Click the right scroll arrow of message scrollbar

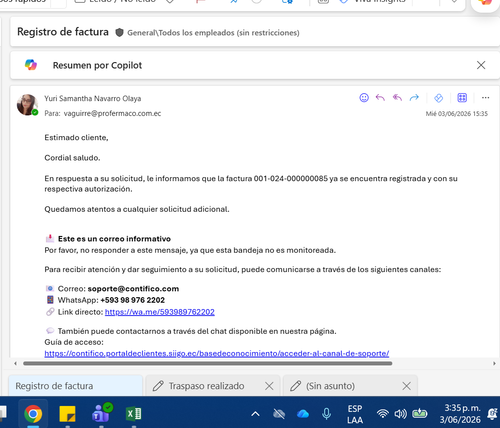point(494,363)
